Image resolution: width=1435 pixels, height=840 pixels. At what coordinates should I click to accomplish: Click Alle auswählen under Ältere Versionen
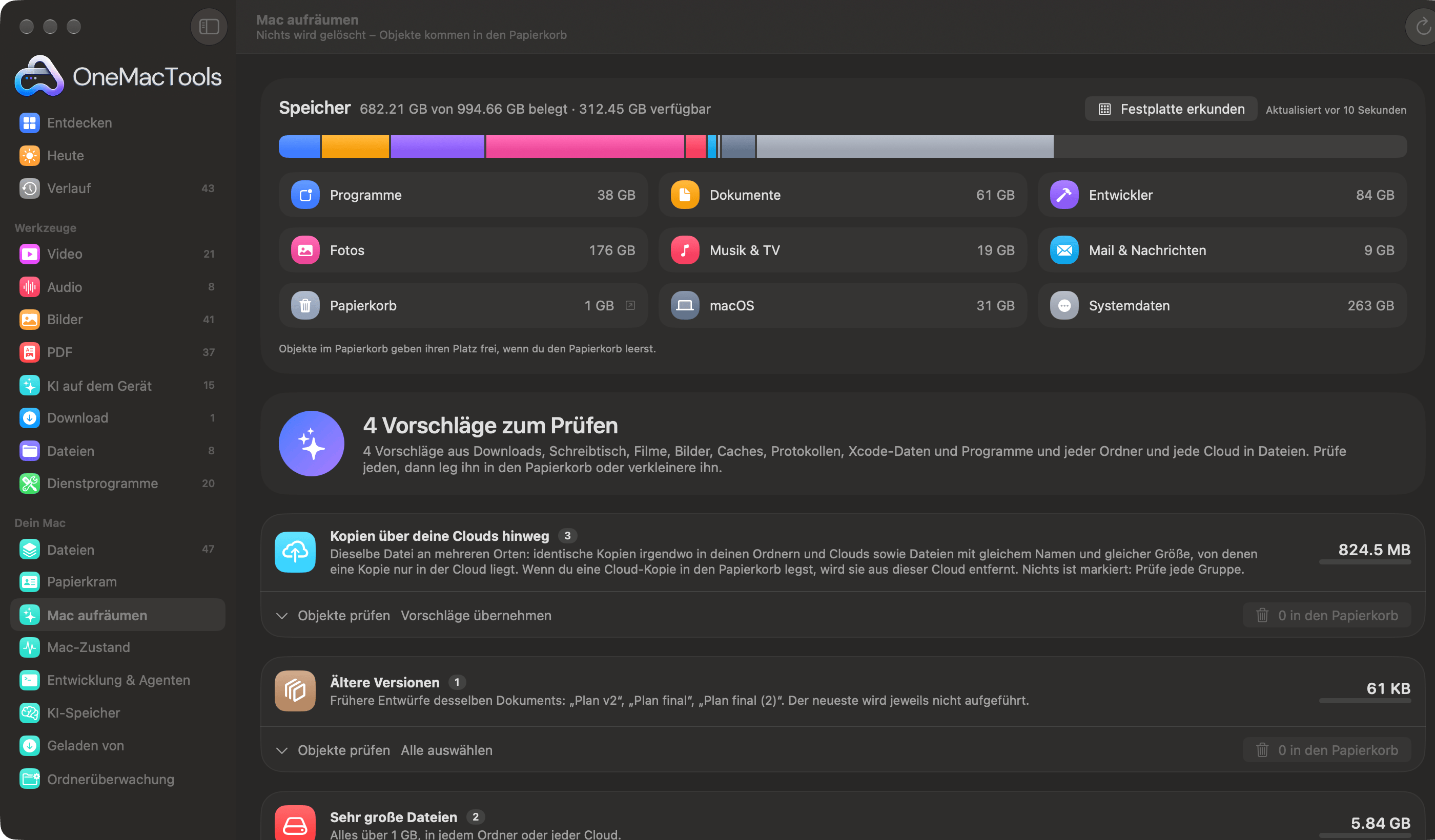pos(446,750)
